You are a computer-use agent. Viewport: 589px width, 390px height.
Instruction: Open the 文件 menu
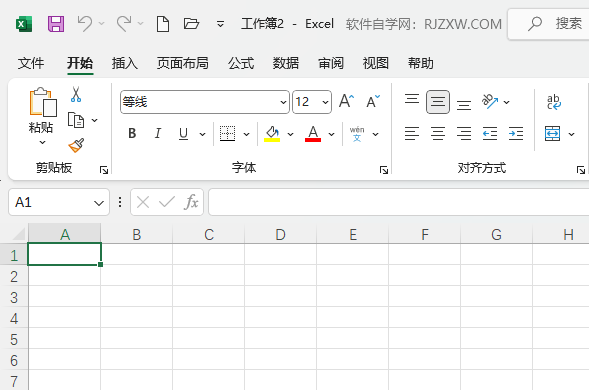coord(31,63)
